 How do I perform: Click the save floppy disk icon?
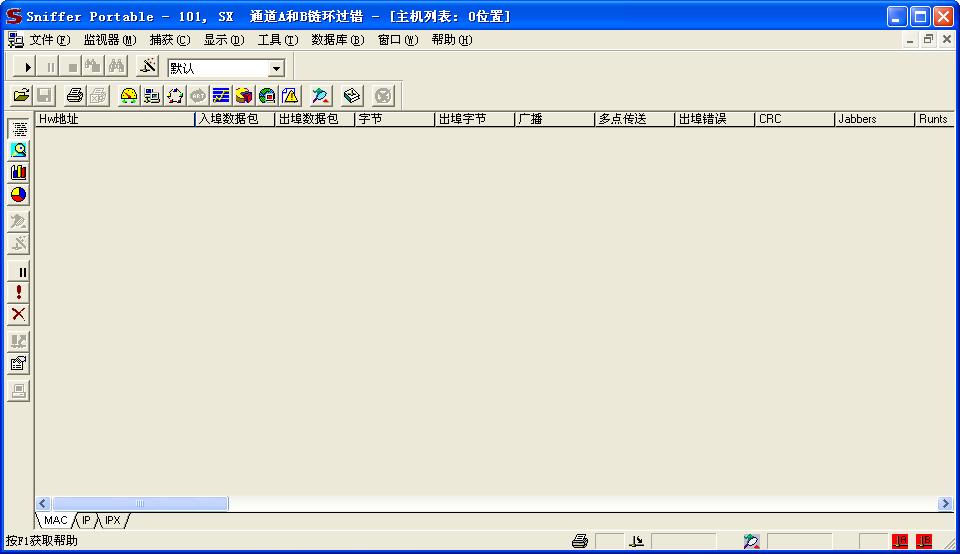pos(44,95)
